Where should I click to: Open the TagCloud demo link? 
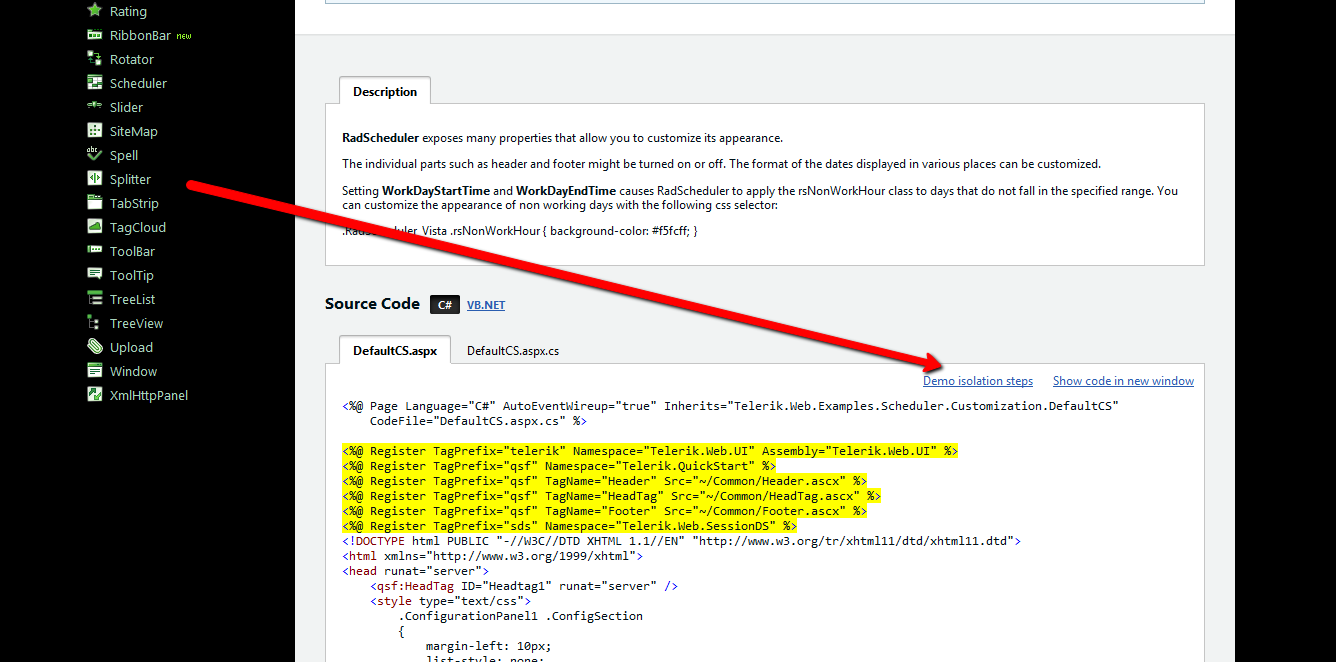(138, 228)
